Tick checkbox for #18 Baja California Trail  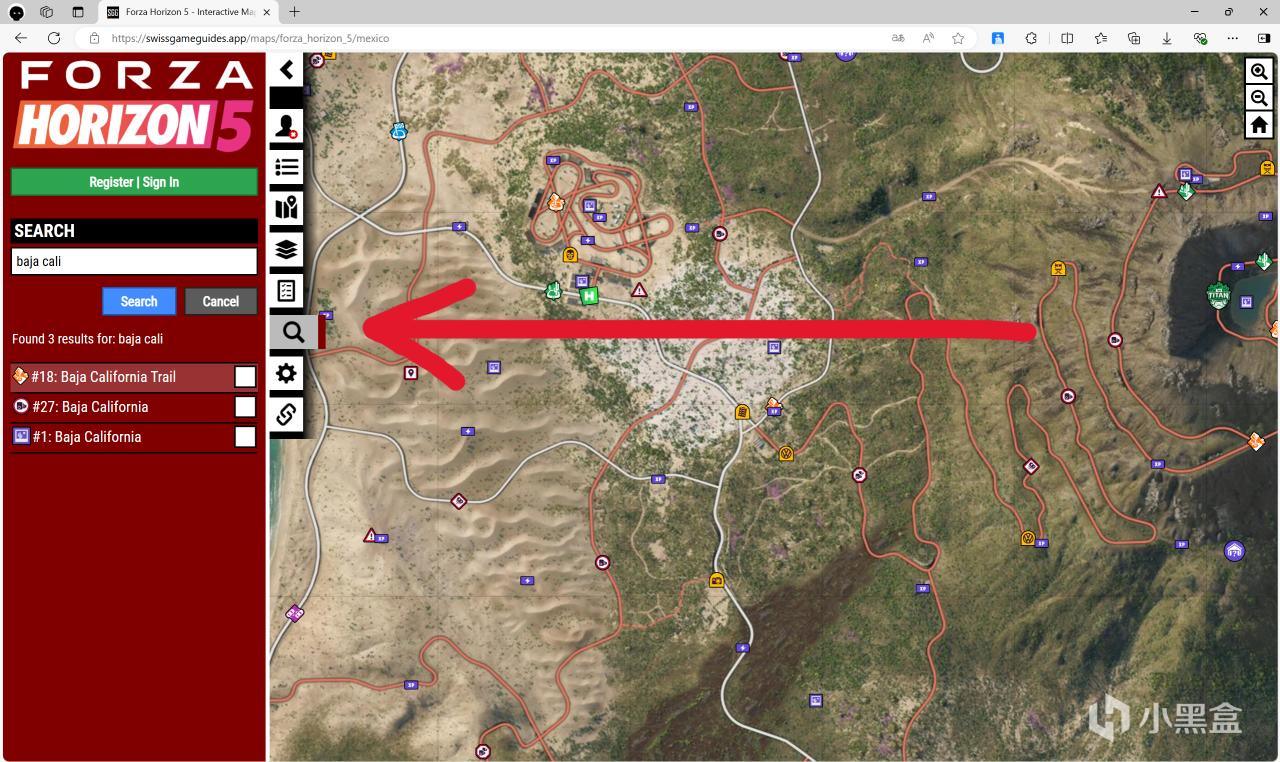[x=245, y=377]
